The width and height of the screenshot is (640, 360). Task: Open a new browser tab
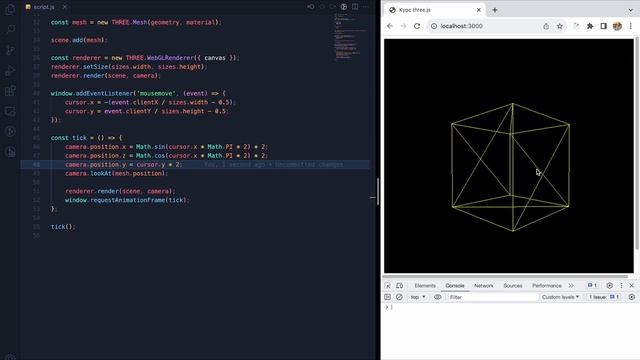[x=495, y=10]
